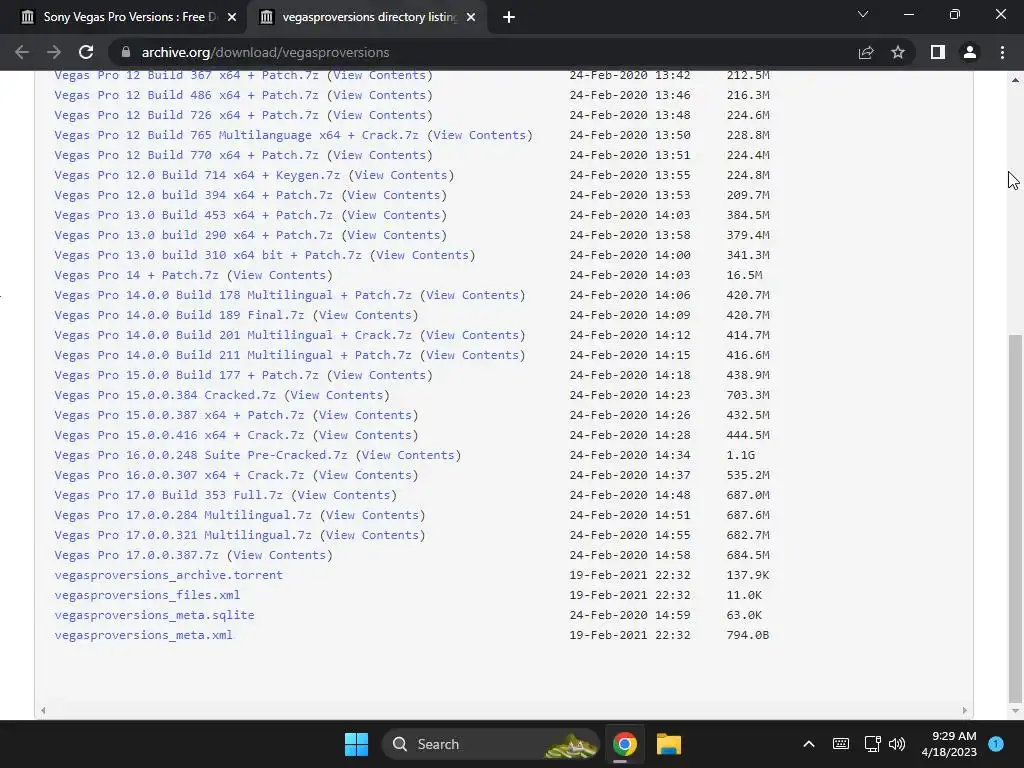View Contents of Vegas Pro 12 Build 770
1024x768 pixels.
(x=379, y=155)
